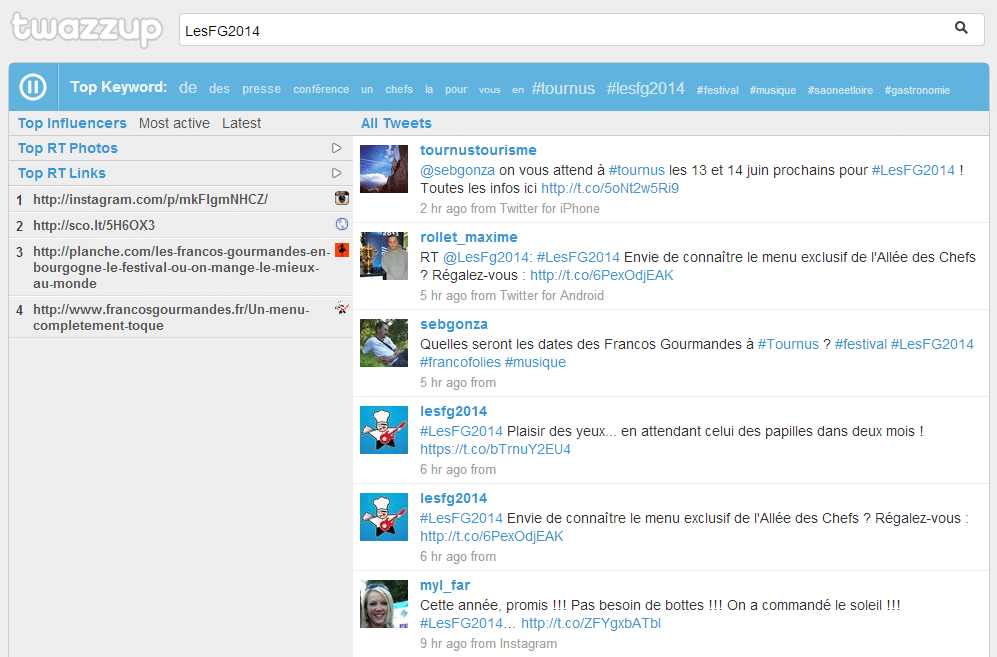Image resolution: width=997 pixels, height=657 pixels.
Task: Click the red favicon beside planche.com link
Action: point(342,250)
